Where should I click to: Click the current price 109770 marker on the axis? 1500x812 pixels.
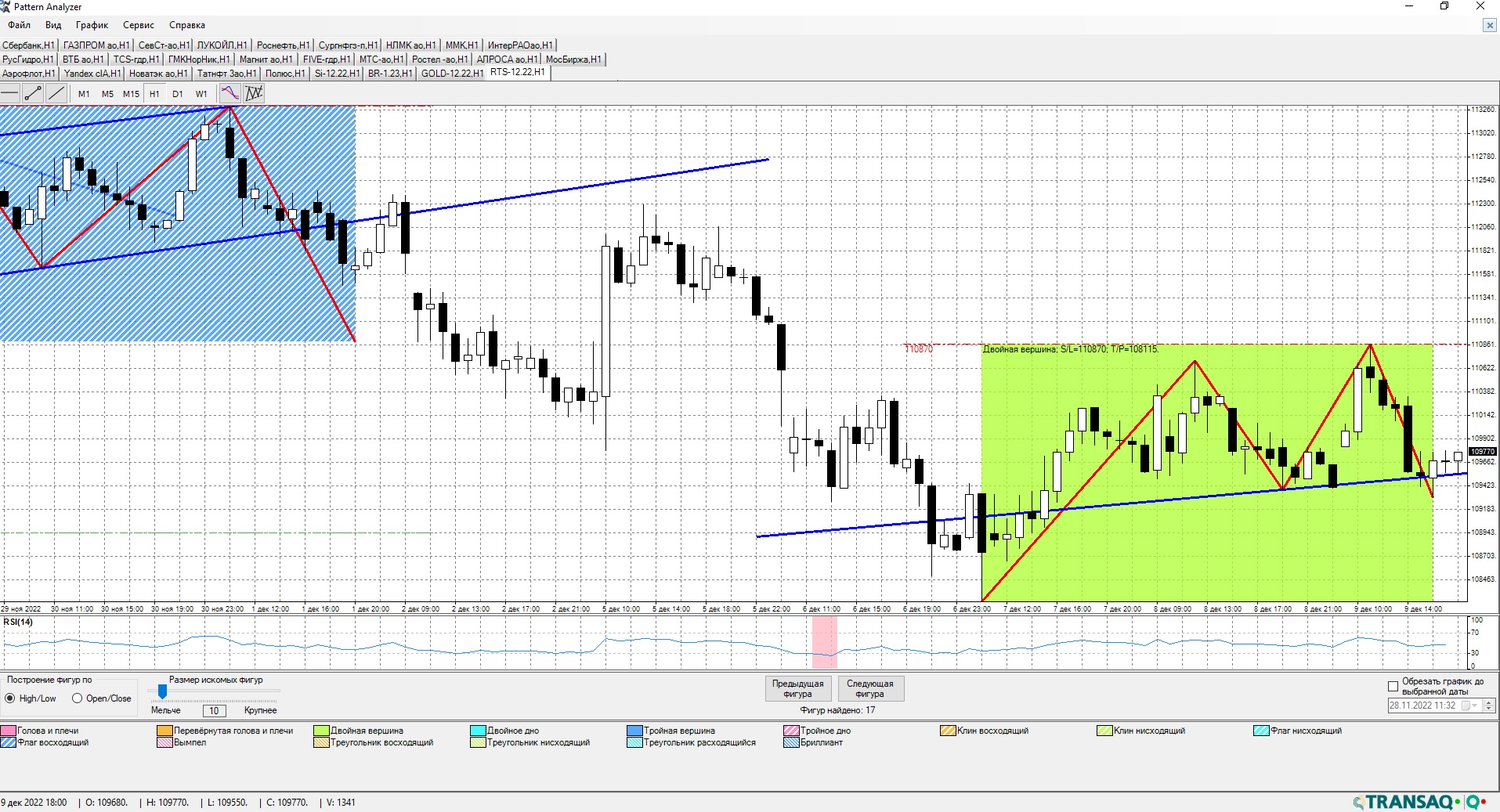[x=1483, y=452]
